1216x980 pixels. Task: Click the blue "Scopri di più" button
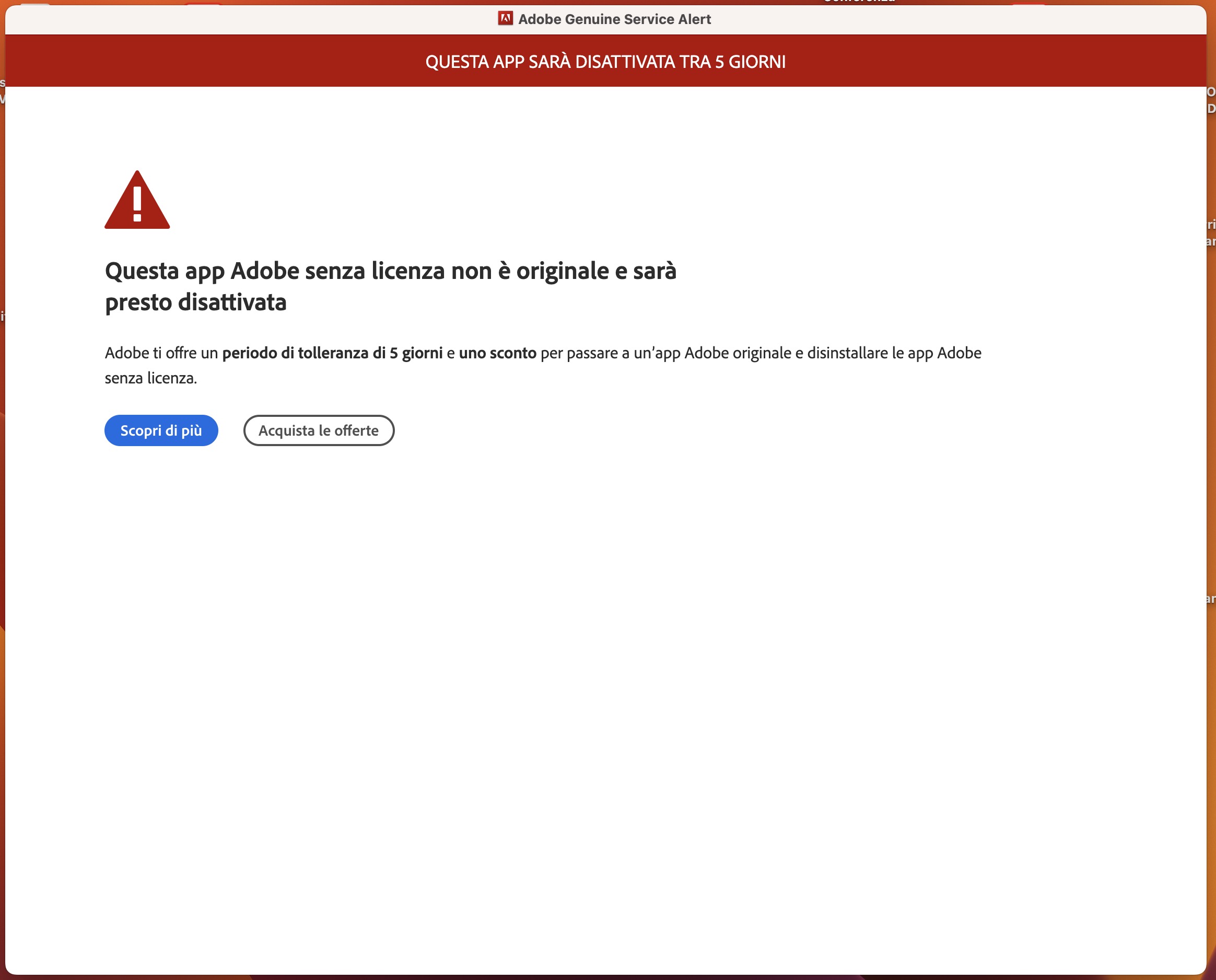161,430
